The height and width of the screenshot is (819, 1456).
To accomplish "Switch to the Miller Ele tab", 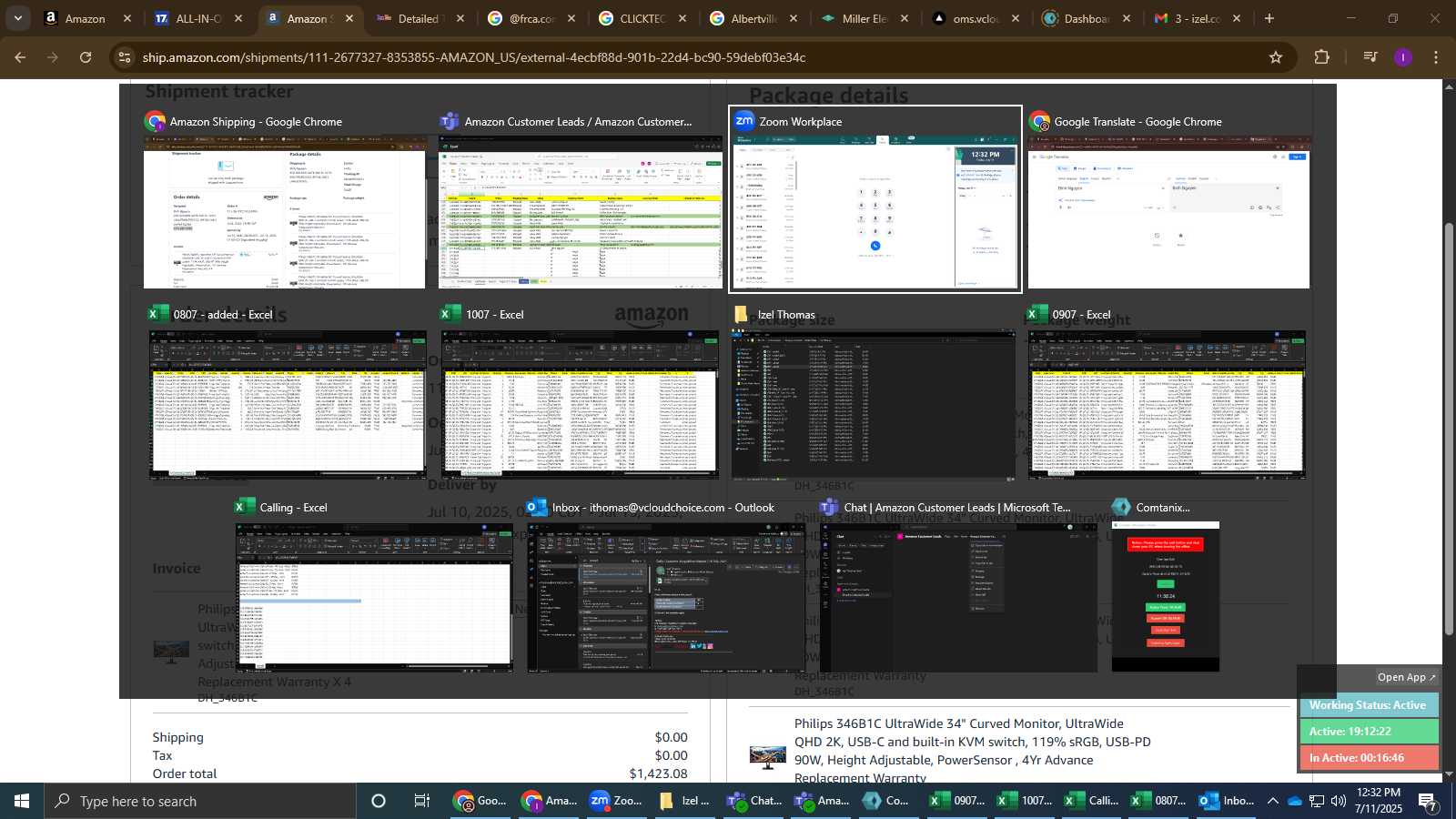I will (x=864, y=18).
